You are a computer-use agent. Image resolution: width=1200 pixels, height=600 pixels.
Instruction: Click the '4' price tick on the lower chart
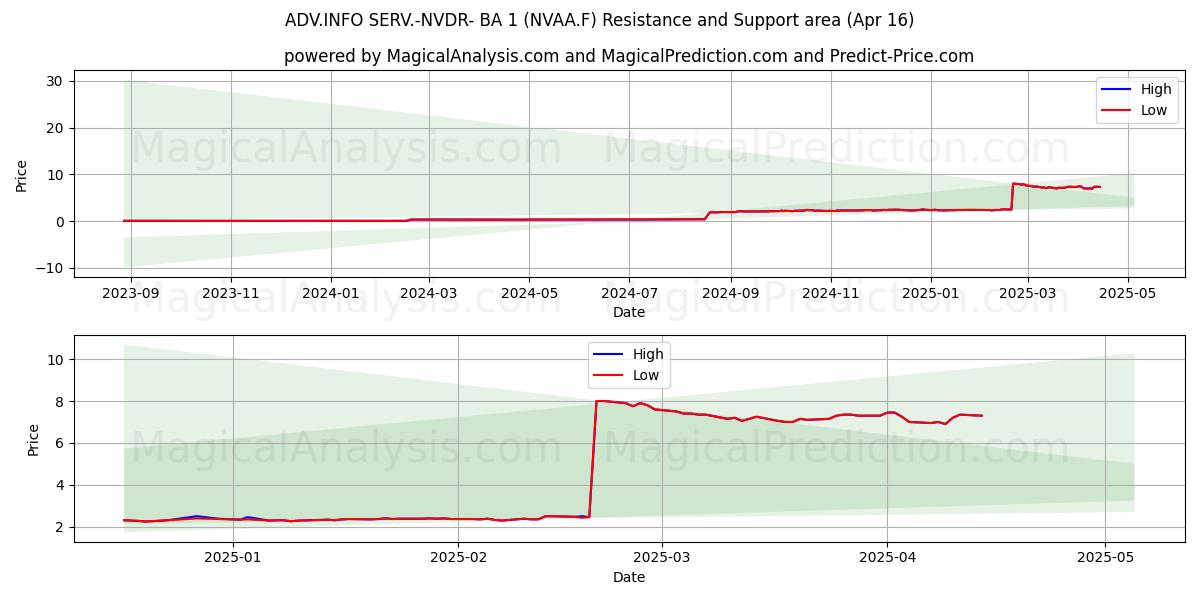pyautogui.click(x=60, y=485)
